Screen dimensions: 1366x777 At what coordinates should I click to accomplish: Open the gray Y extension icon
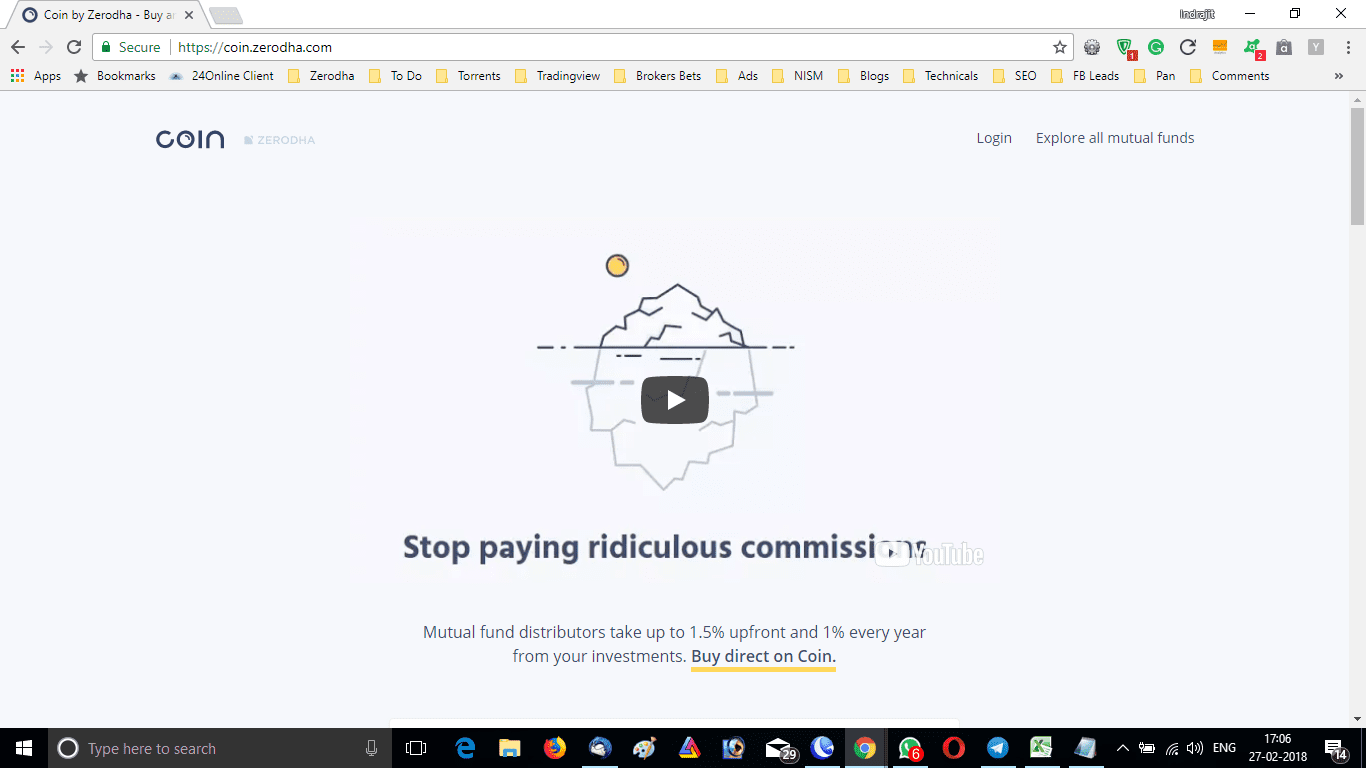(x=1316, y=47)
